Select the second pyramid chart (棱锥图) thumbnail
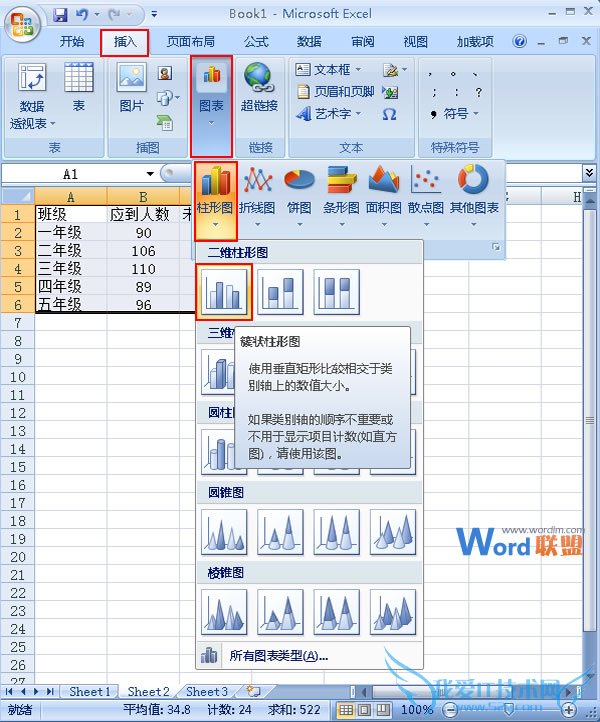This screenshot has width=600, height=722. coord(280,612)
